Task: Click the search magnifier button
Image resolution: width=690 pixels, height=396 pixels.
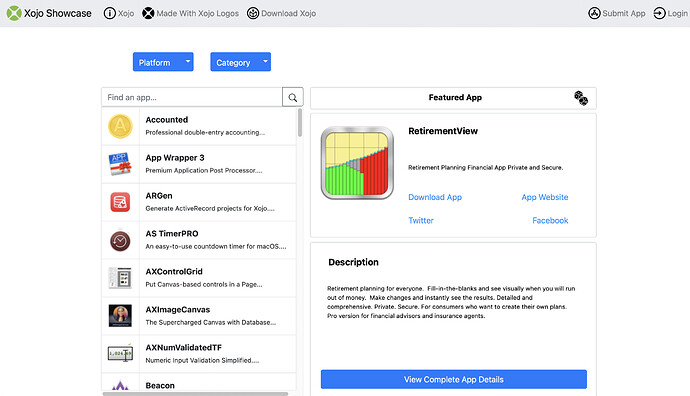Action: click(293, 97)
